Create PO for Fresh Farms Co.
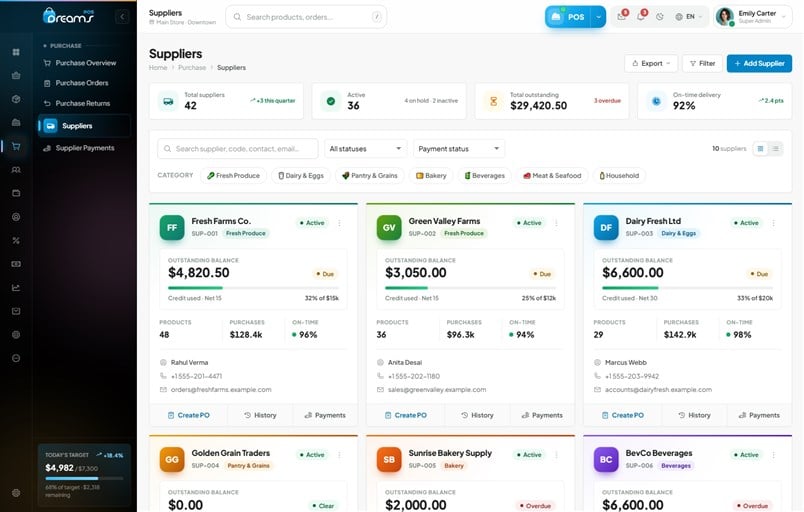804x512 pixels. pos(189,415)
